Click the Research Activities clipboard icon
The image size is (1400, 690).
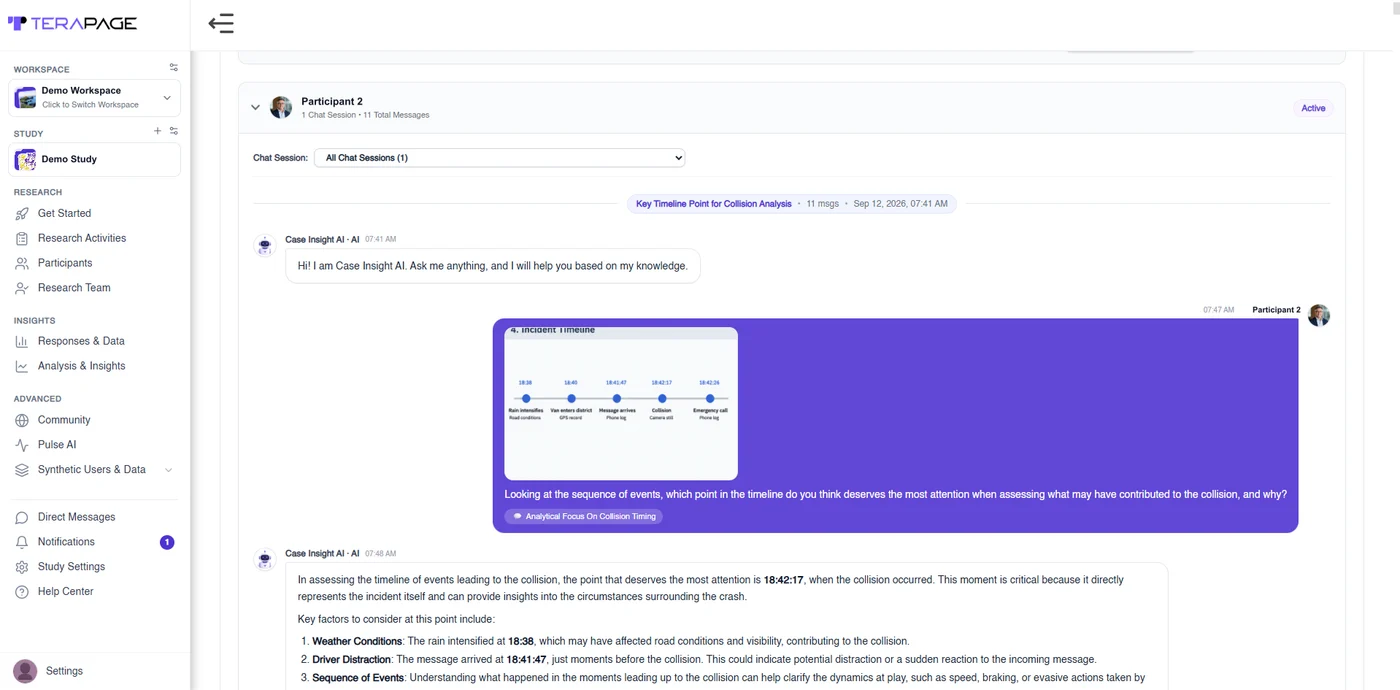(22, 238)
